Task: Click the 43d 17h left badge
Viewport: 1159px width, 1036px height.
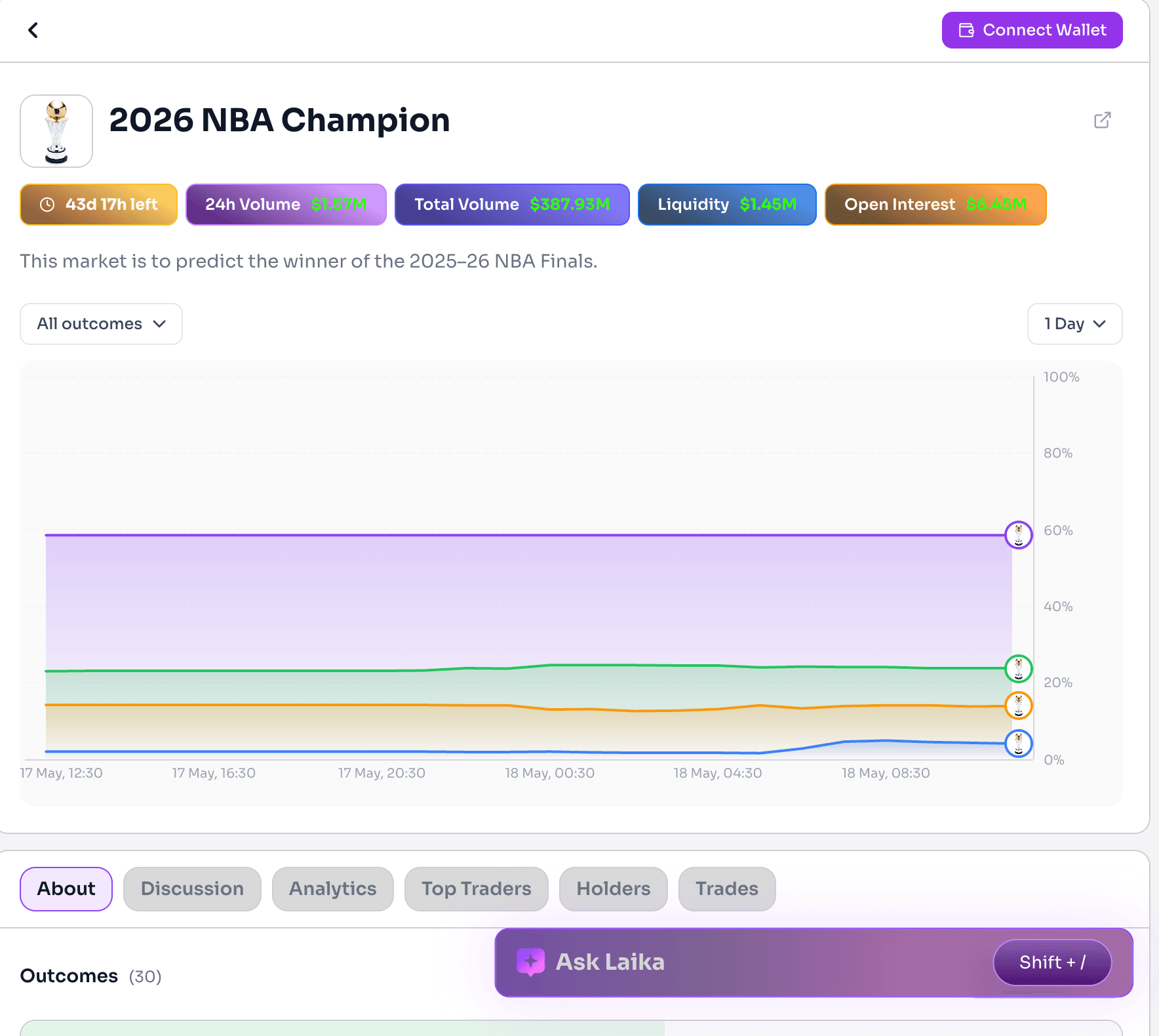Action: (99, 205)
